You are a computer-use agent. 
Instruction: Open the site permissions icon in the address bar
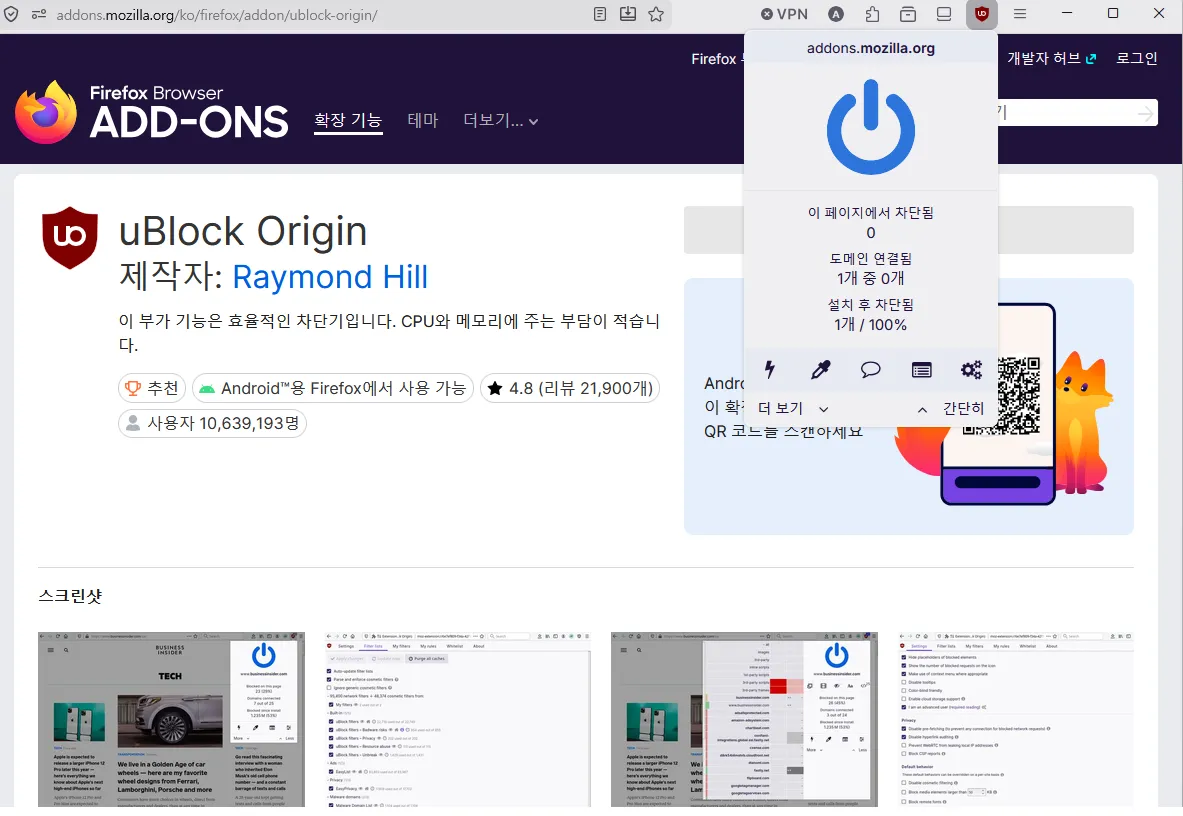tap(39, 14)
